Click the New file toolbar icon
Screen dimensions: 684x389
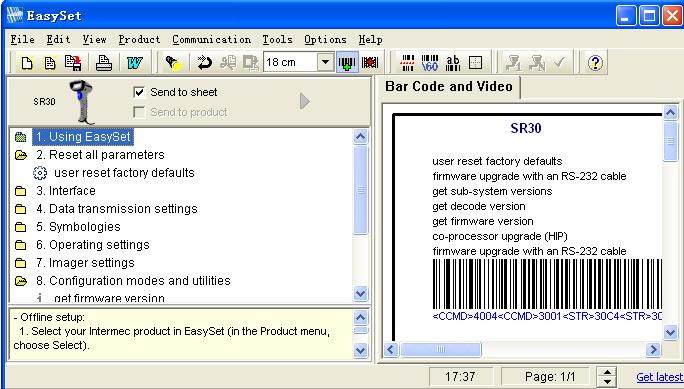pyautogui.click(x=27, y=63)
